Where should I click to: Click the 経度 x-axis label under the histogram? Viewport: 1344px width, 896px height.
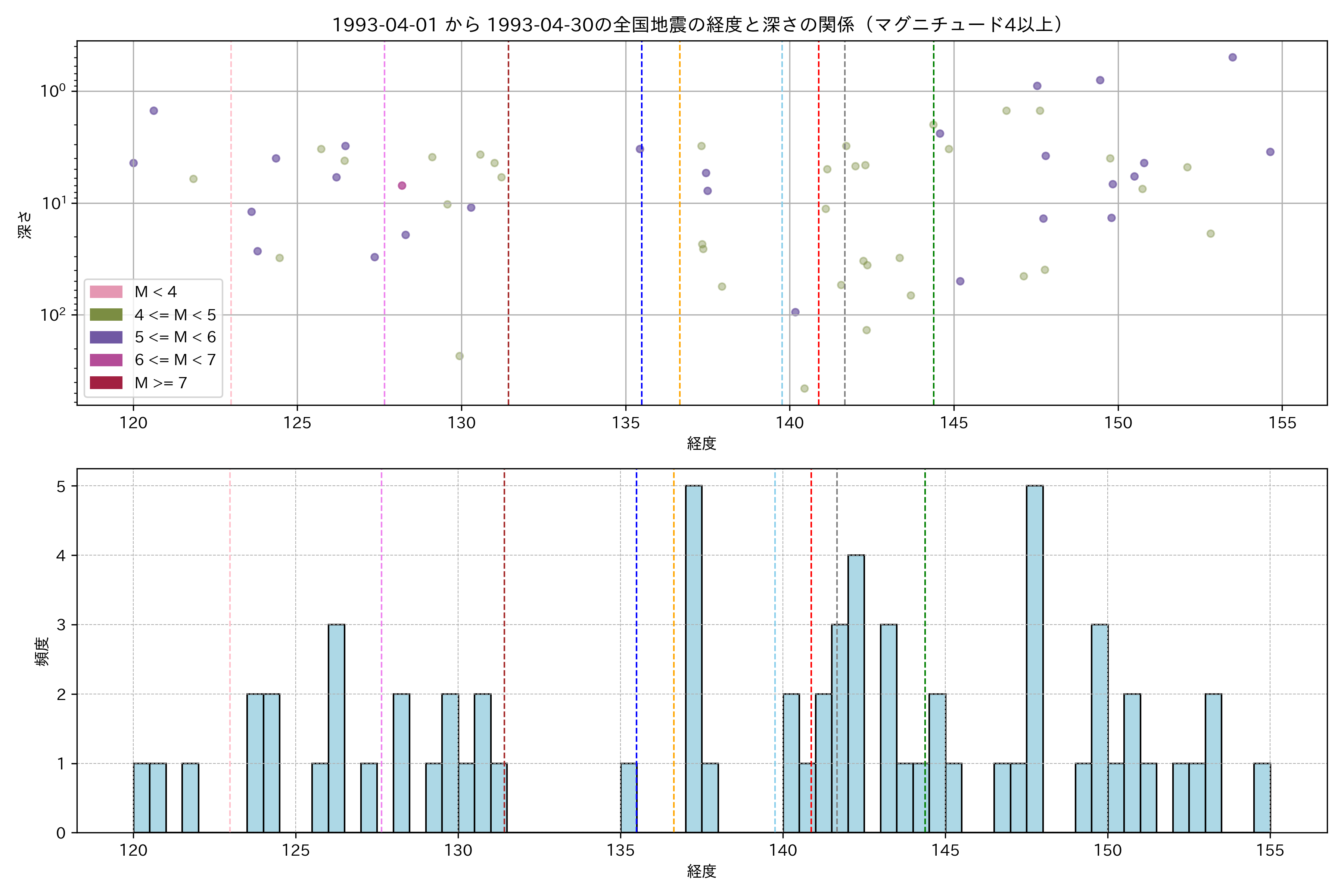(702, 871)
